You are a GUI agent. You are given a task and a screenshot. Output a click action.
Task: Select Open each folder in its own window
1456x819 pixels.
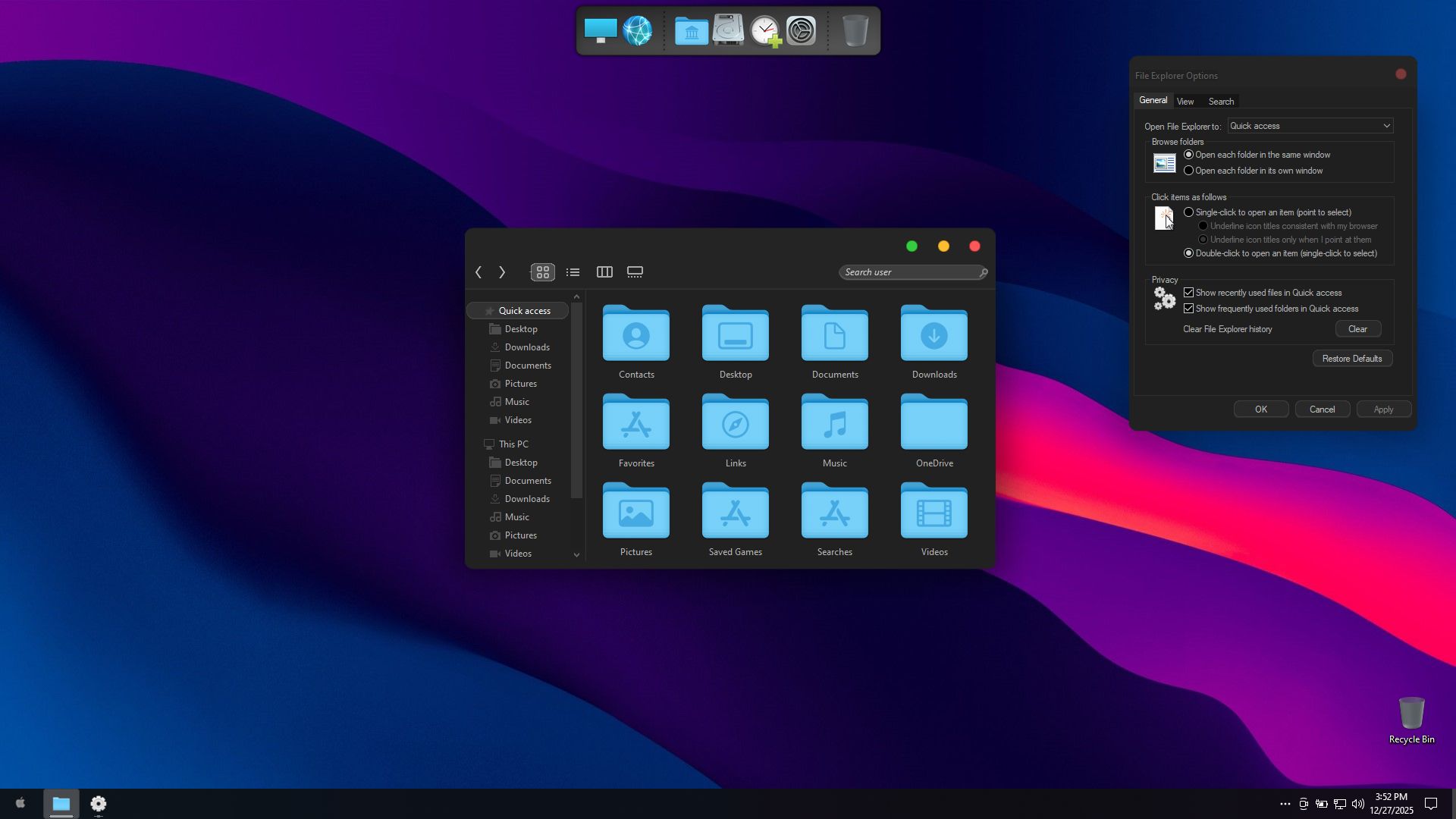pos(1189,171)
